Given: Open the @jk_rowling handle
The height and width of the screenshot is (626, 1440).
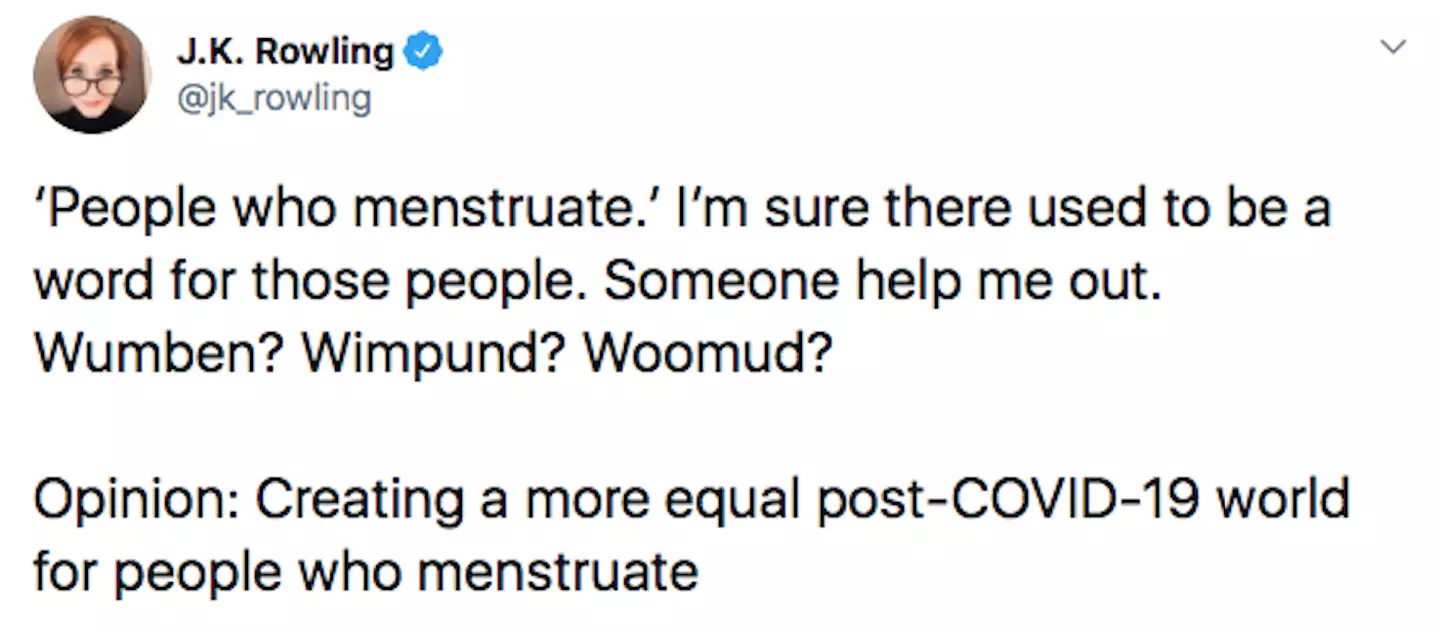Looking at the screenshot, I should pyautogui.click(x=275, y=97).
